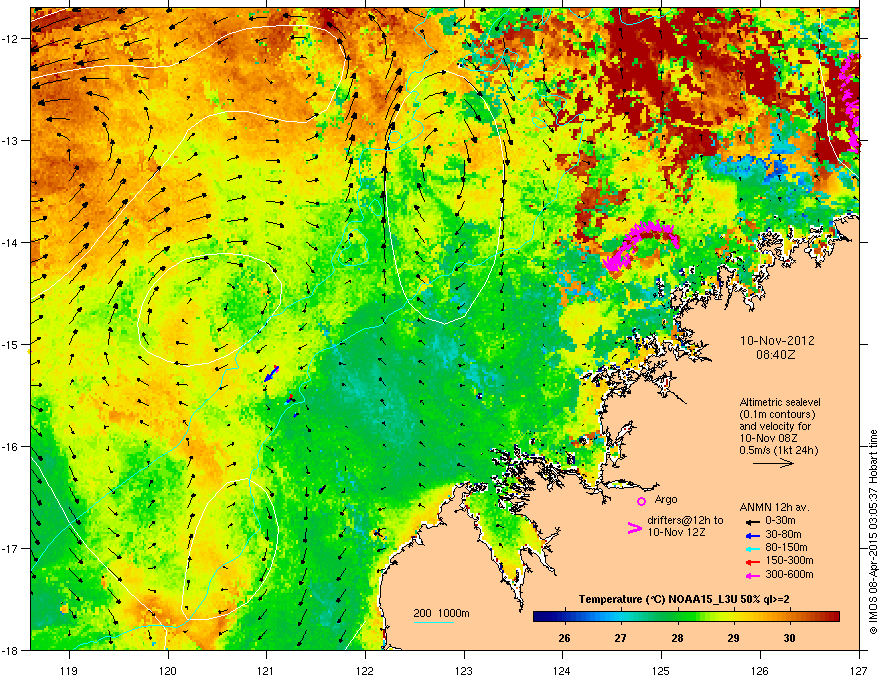Click the cyan bathymetry line sample under 200 1000m

433,622
